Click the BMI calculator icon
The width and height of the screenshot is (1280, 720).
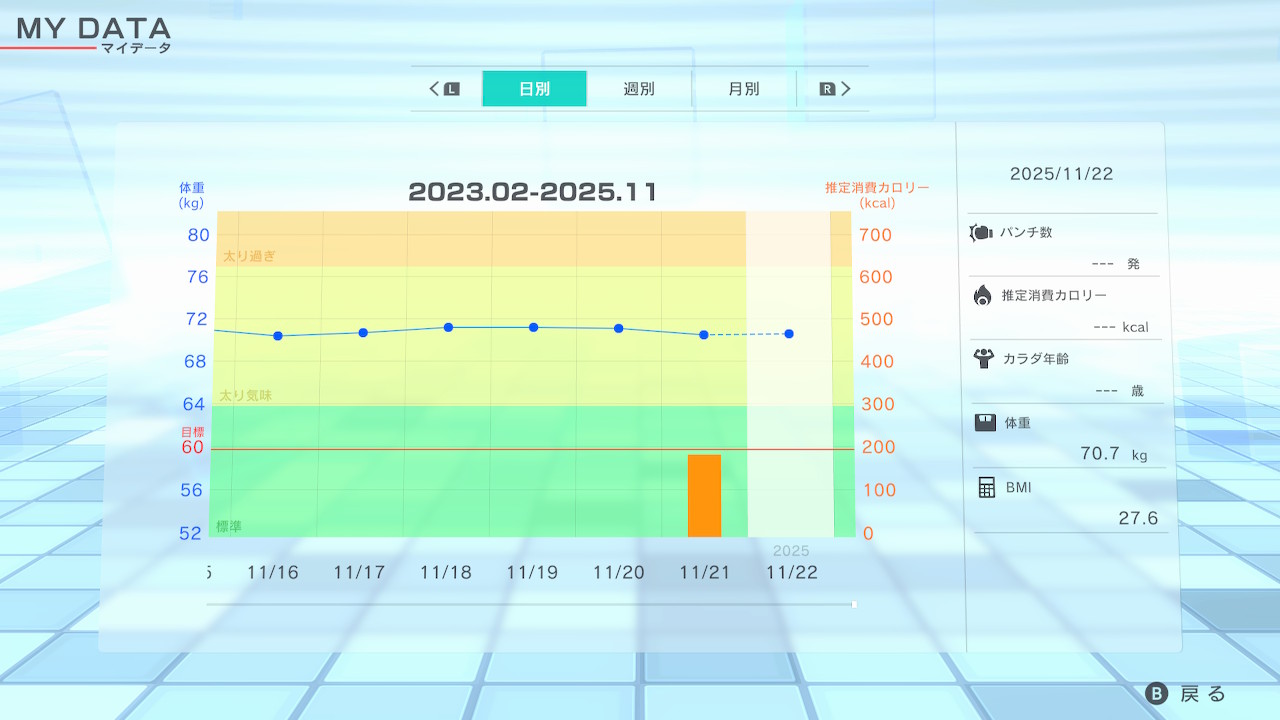coord(987,487)
